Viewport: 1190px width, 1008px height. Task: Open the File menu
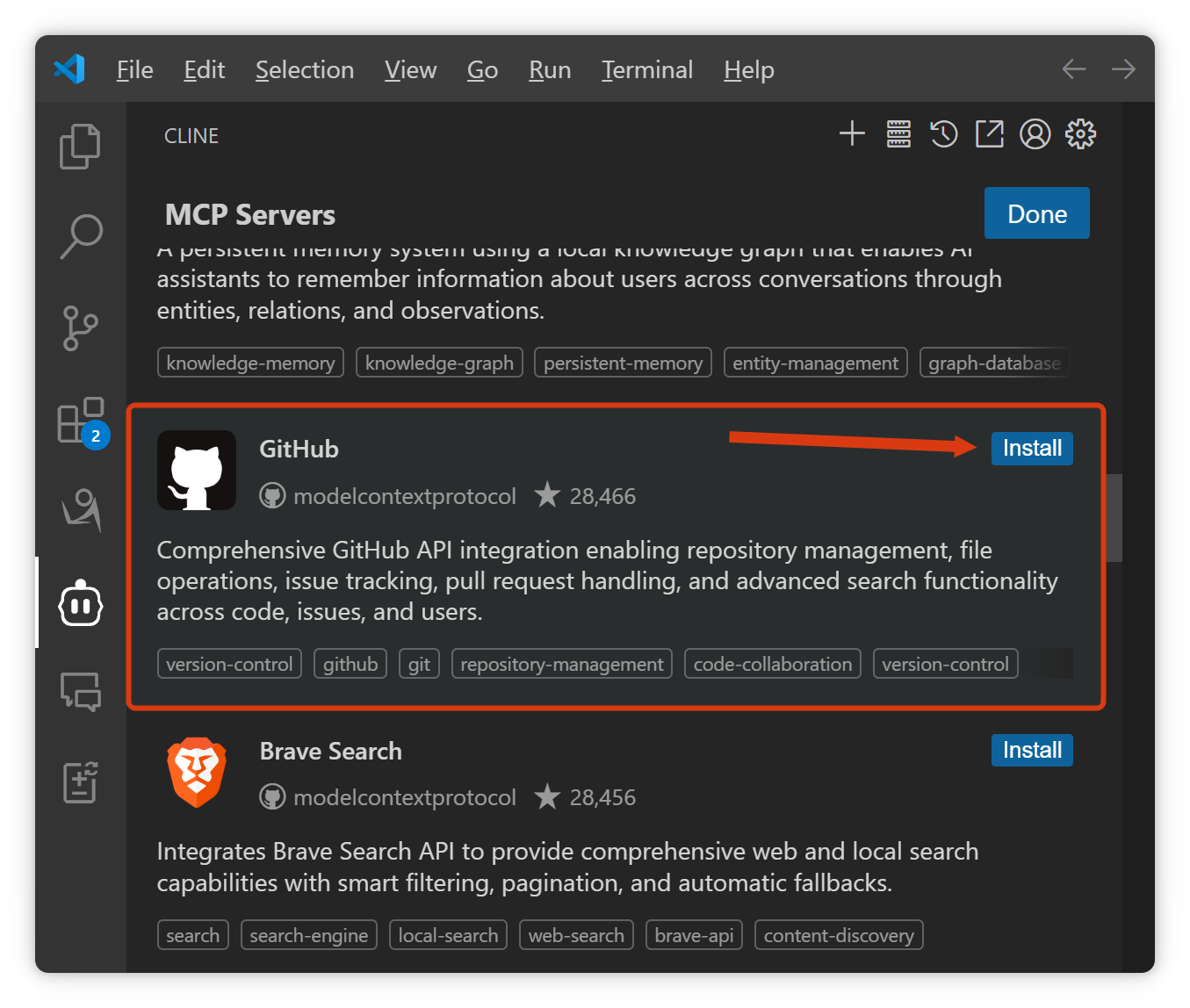coord(134,70)
